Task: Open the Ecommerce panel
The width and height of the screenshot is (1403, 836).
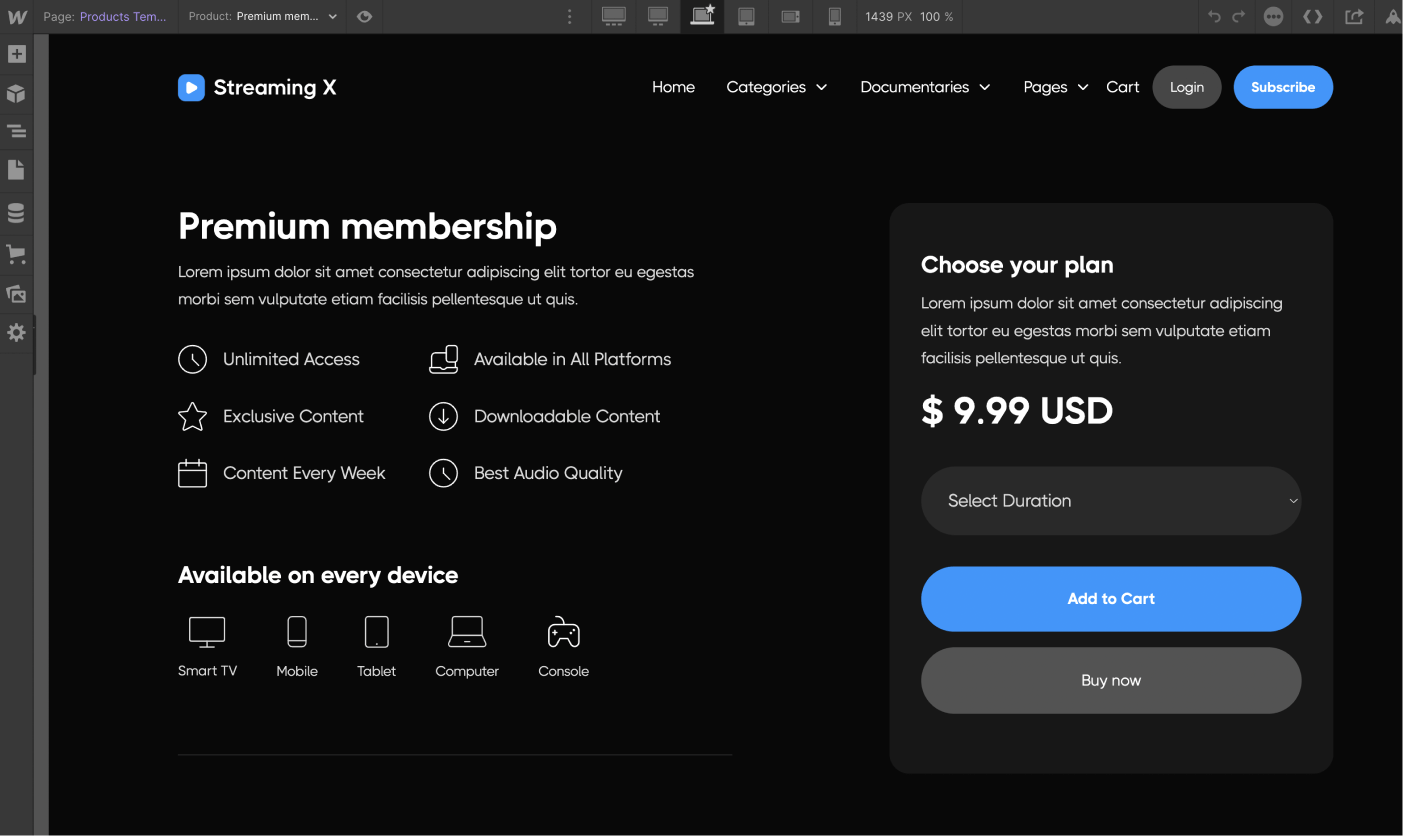Action: [x=16, y=254]
